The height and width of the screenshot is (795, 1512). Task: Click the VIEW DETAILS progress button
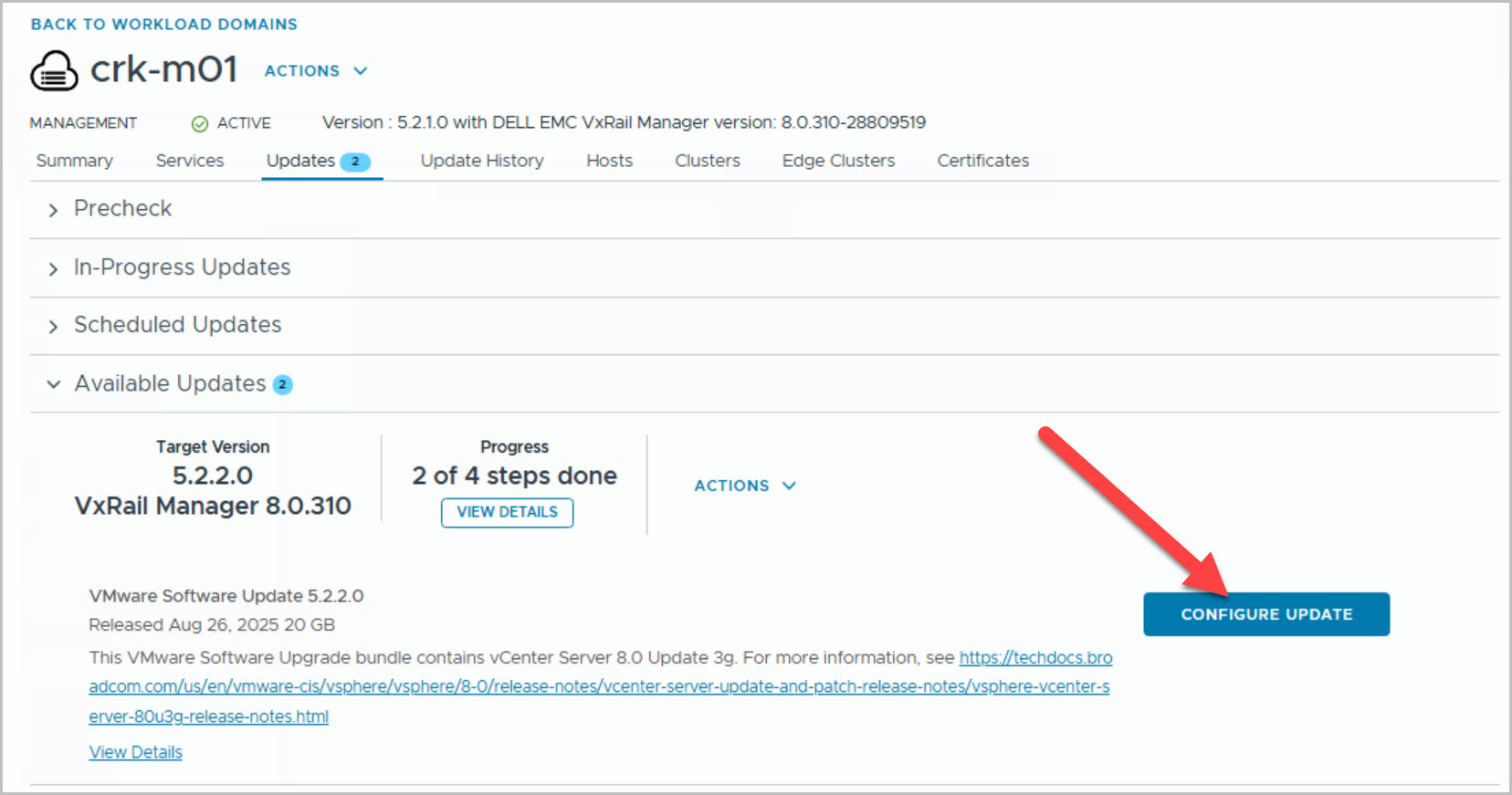(508, 512)
